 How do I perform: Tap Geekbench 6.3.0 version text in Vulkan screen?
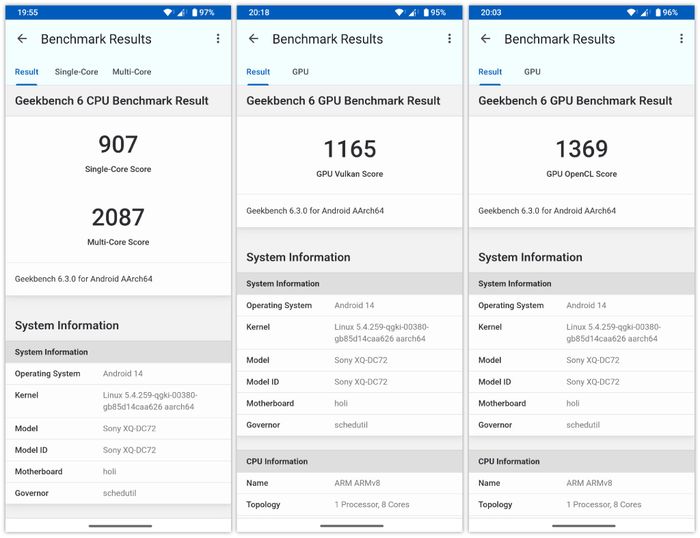pos(315,211)
